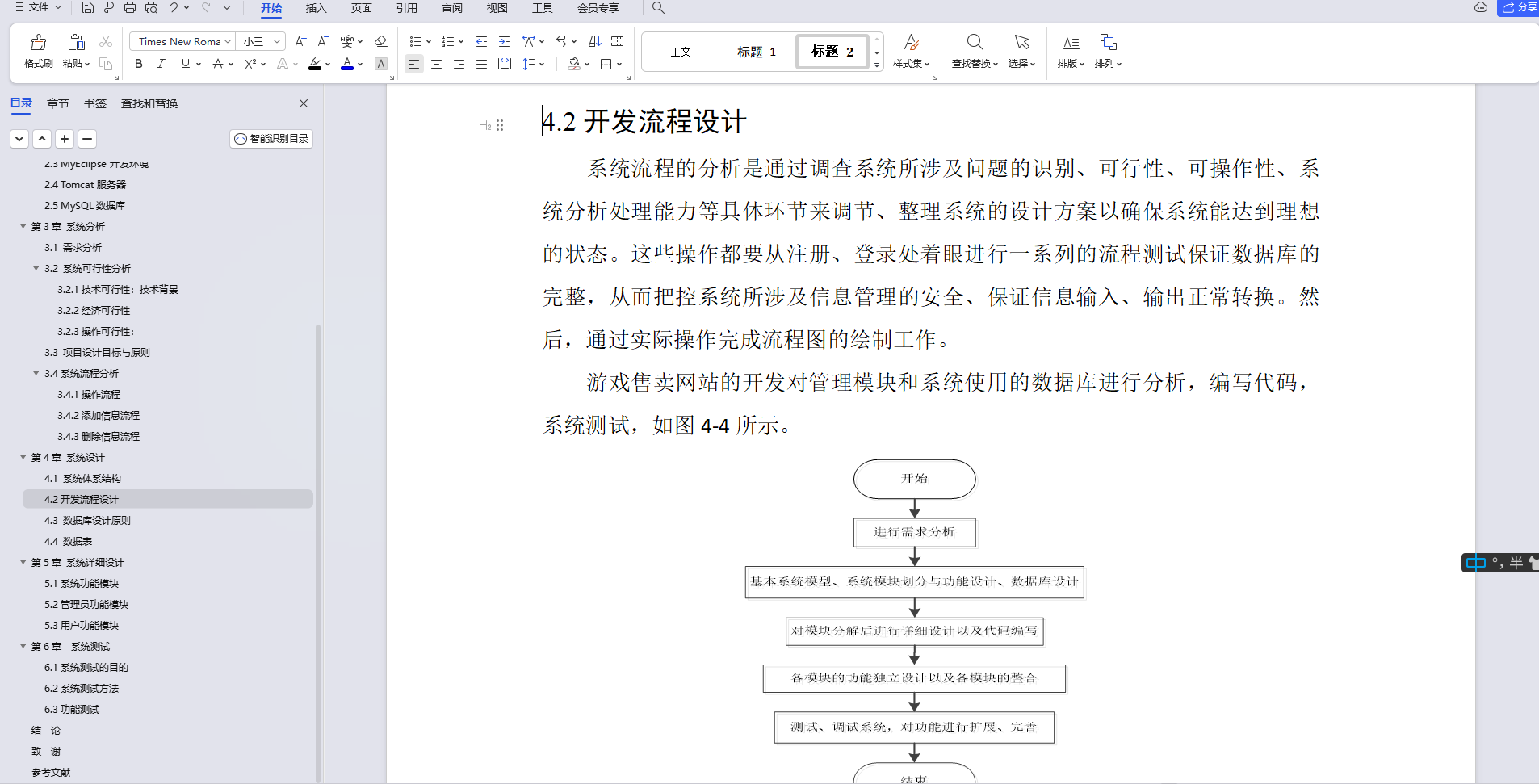Click the highlight color black swatch
1539x784 pixels.
(x=315, y=64)
